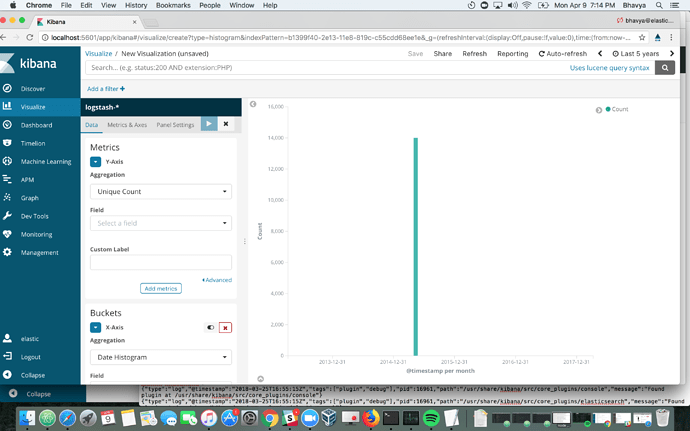Open the elastic user profile
690x431 pixels.
pos(29,339)
